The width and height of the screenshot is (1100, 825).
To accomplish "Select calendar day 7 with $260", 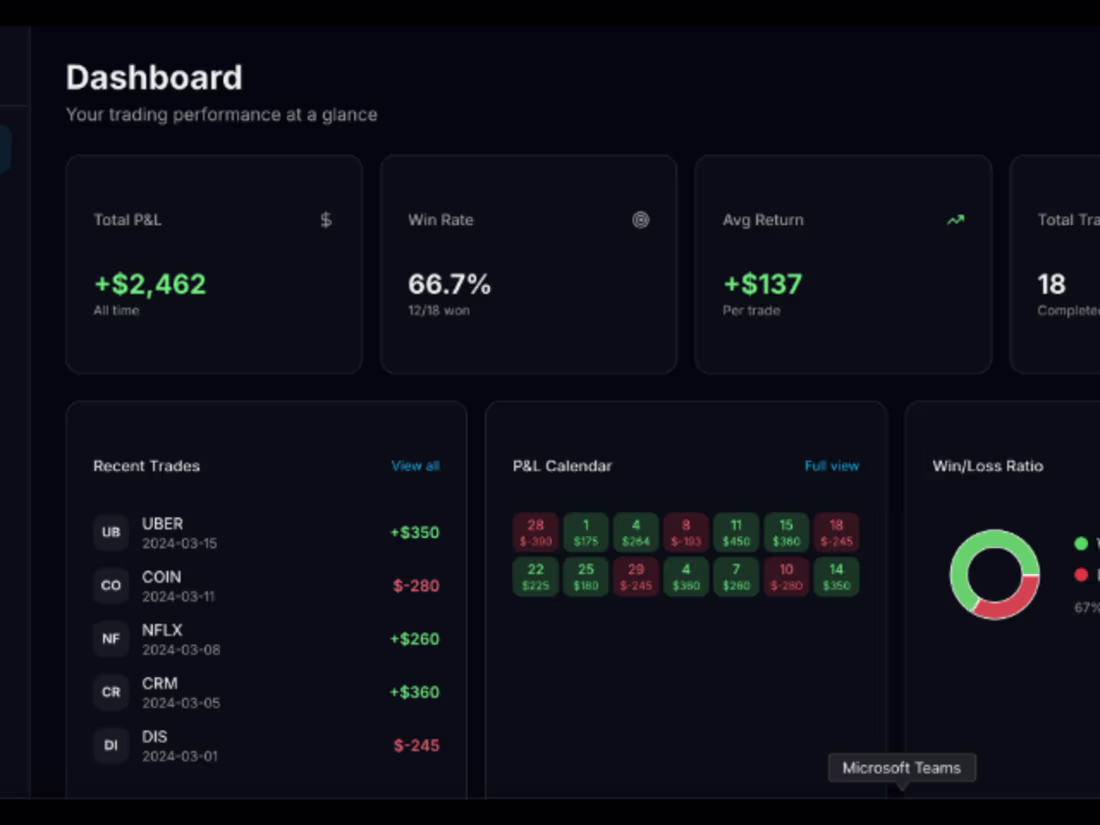I will [x=737, y=577].
